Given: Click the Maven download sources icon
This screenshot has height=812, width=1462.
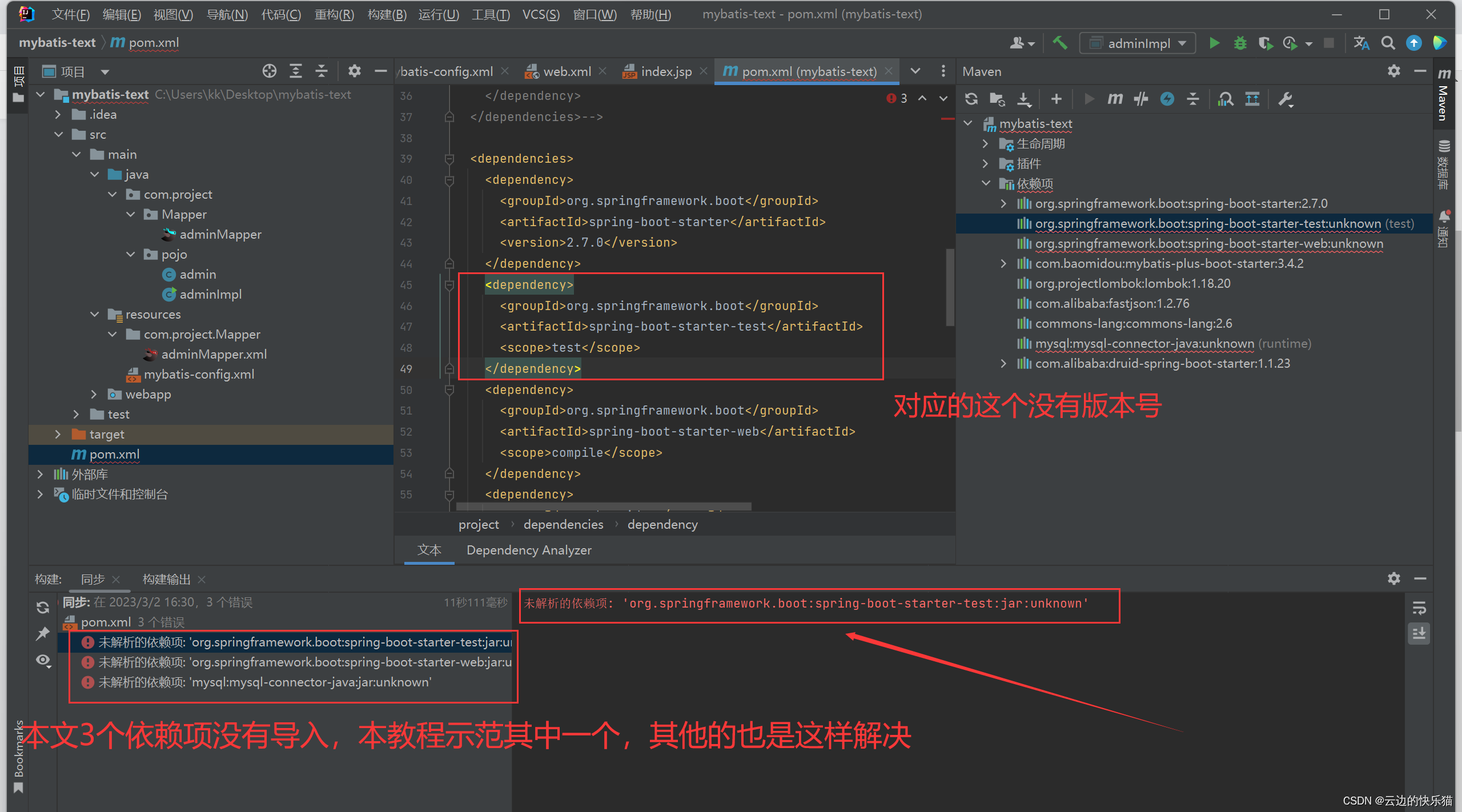Looking at the screenshot, I should (1025, 99).
